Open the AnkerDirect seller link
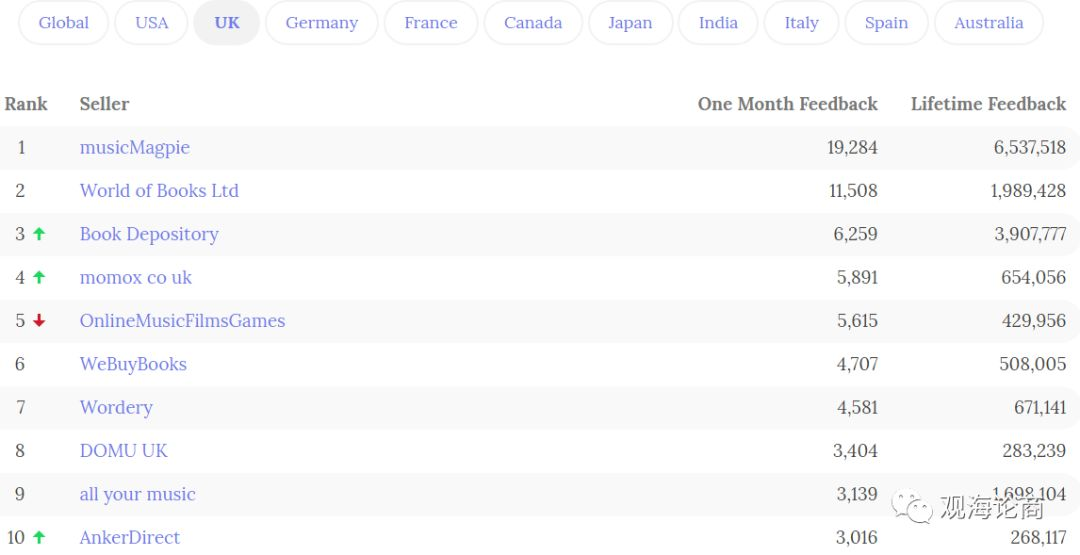The height and width of the screenshot is (555, 1080). click(x=129, y=538)
